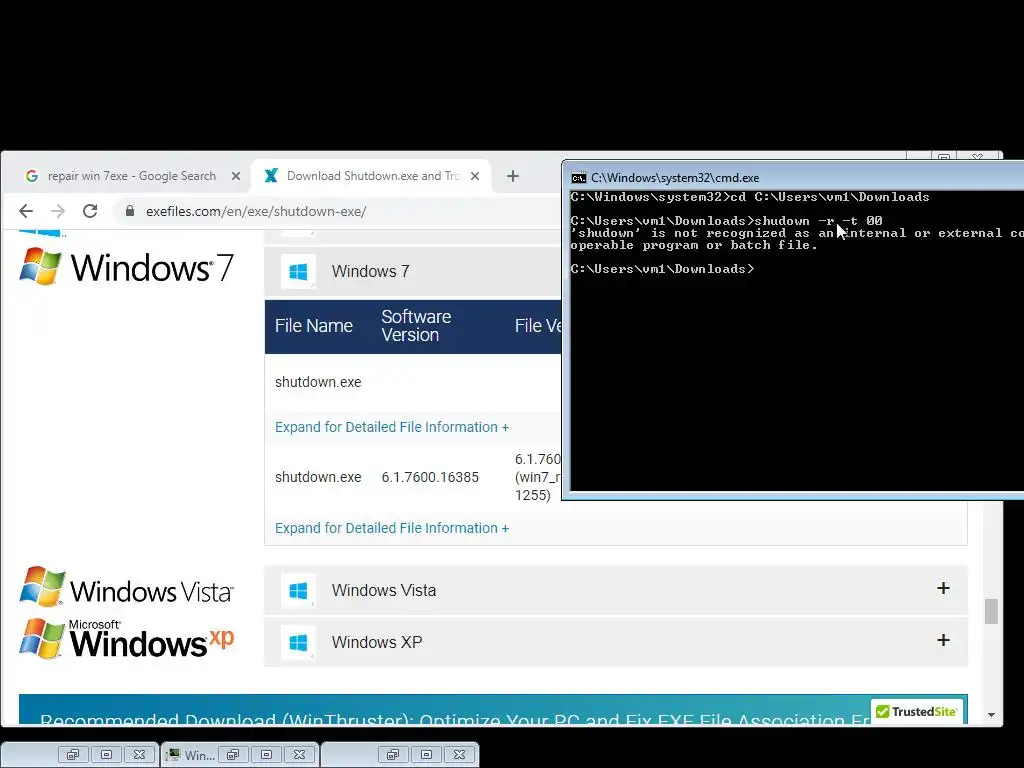Click the Windows tile icon beside Windows XP

pos(298,643)
